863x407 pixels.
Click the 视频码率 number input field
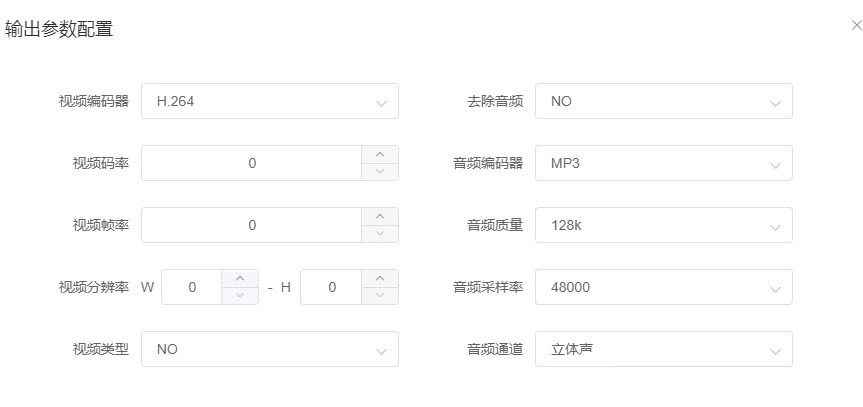[252, 163]
